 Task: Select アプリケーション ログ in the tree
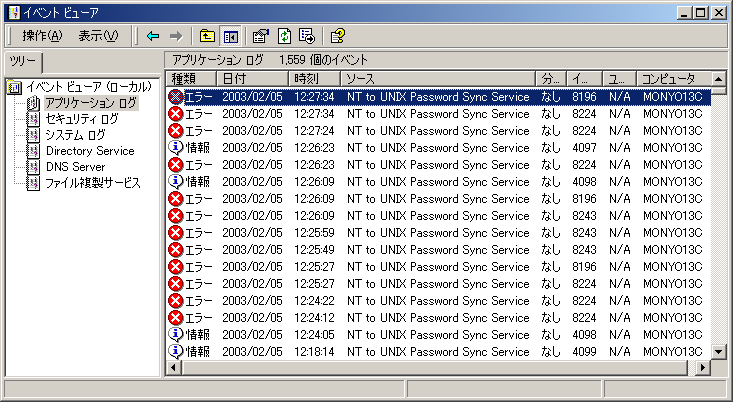[x=91, y=103]
